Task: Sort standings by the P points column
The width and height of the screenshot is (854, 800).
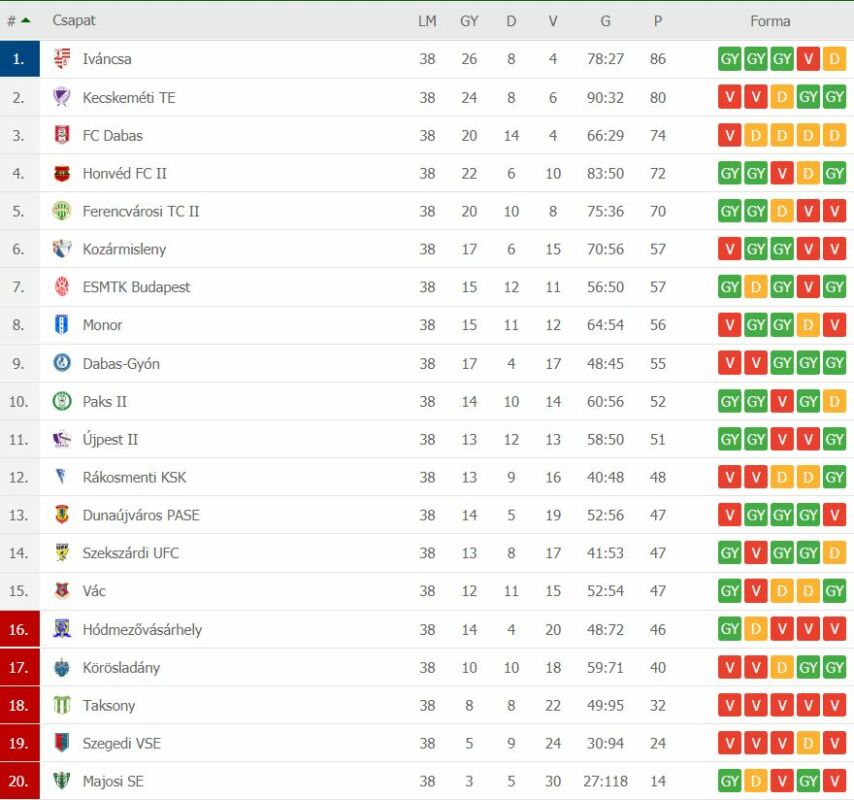Action: (657, 20)
